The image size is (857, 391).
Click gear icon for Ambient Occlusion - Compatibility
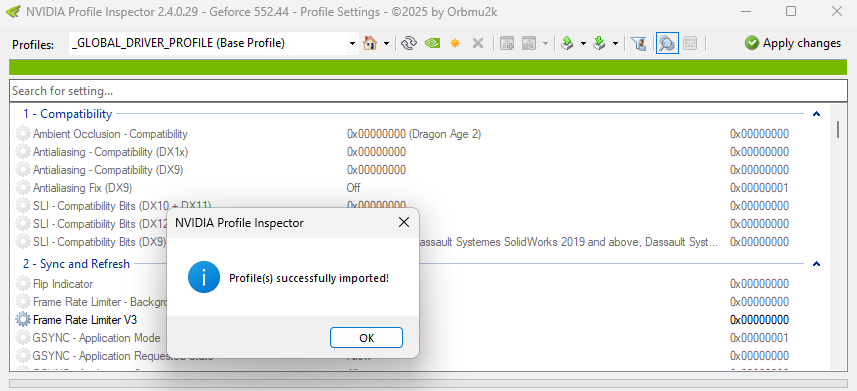23,134
